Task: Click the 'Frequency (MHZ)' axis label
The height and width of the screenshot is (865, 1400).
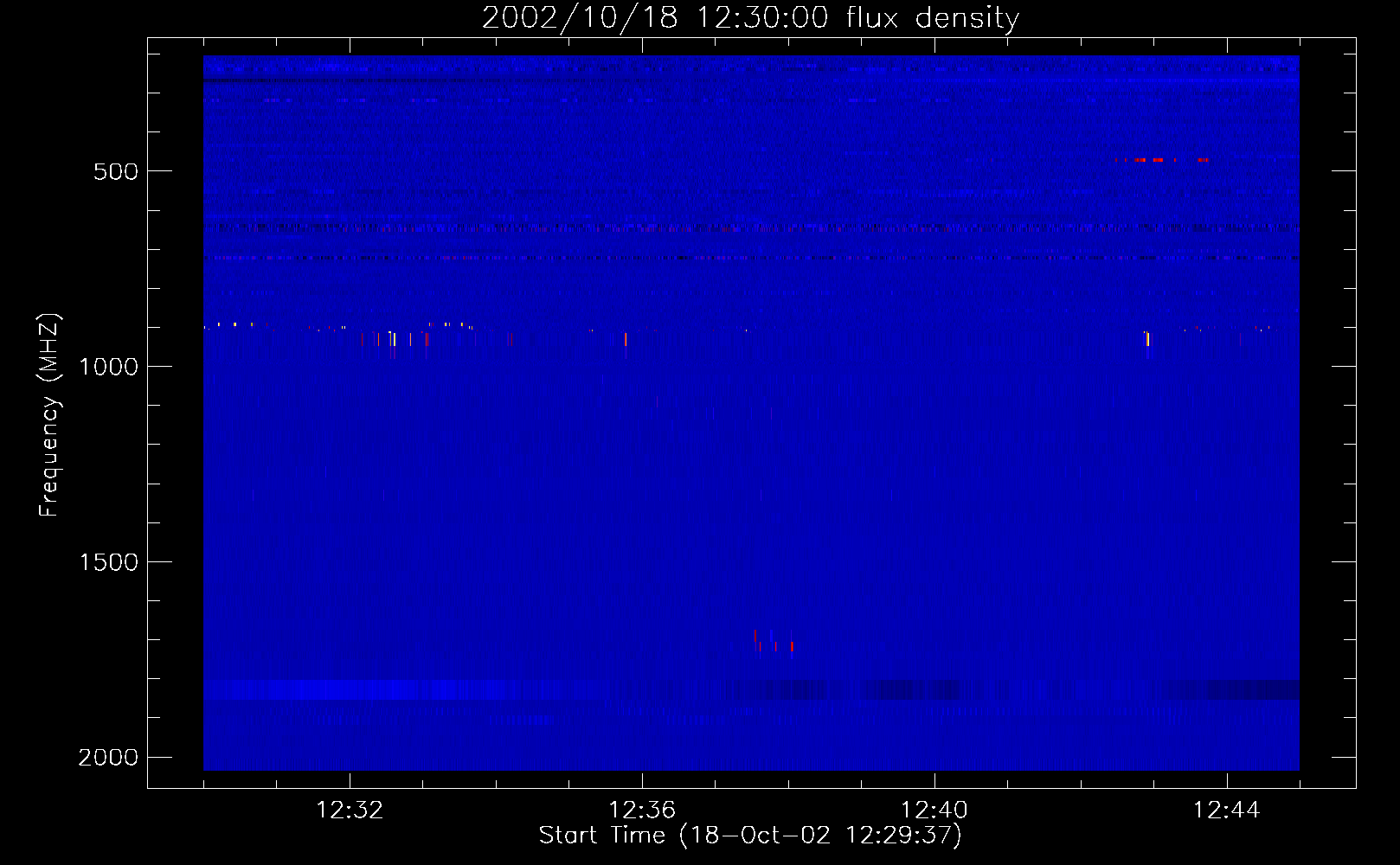Action: (49, 415)
